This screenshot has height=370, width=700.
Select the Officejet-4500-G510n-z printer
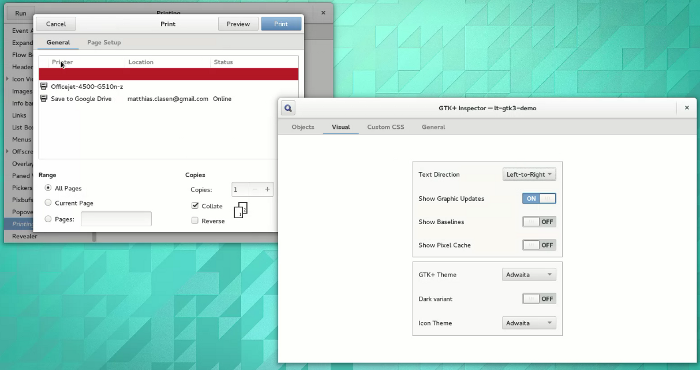(168, 86)
